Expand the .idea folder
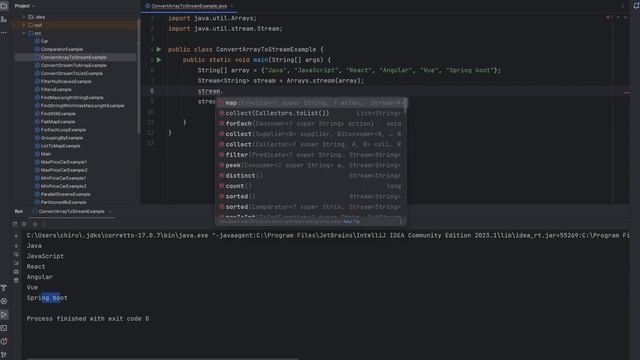 [24, 17]
